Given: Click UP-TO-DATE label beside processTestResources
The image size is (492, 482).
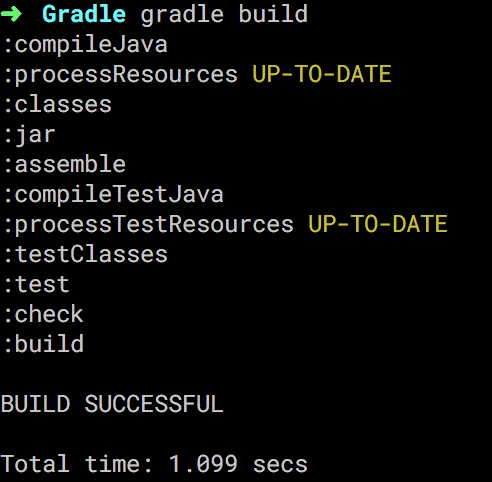Looking at the screenshot, I should pos(378,224).
